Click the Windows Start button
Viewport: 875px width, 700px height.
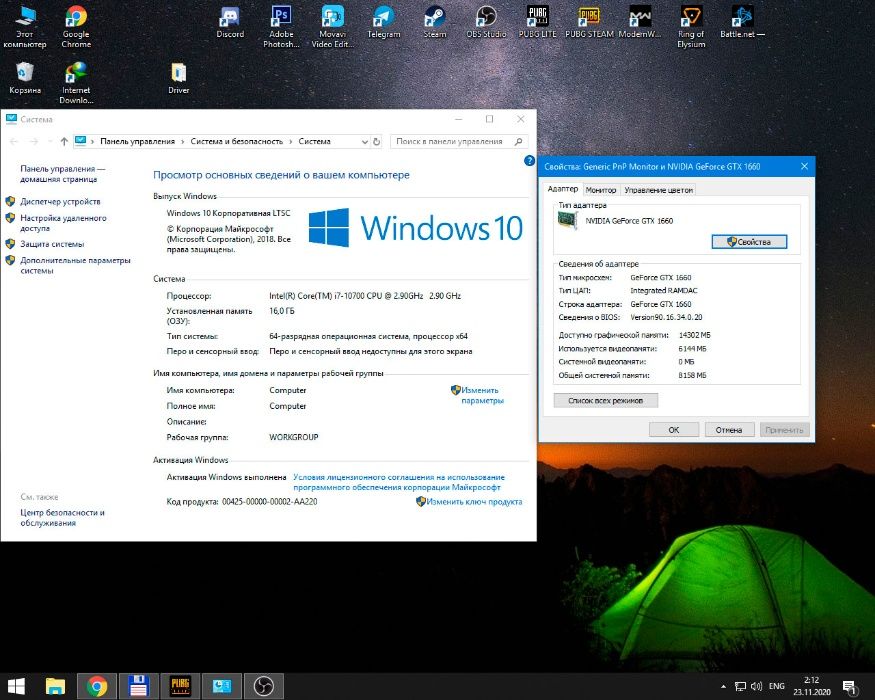pos(16,686)
